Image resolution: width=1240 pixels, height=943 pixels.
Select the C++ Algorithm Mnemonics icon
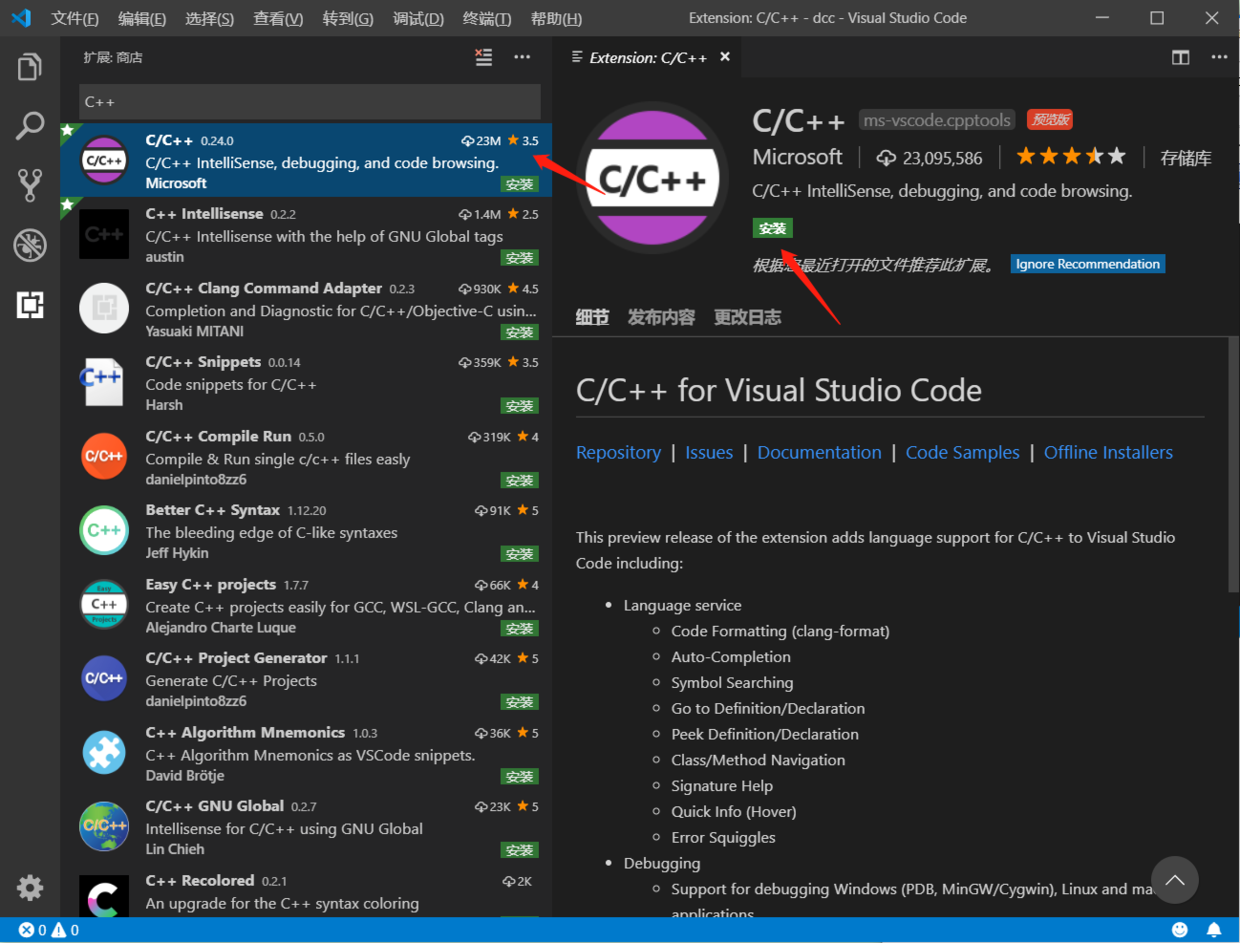tap(104, 752)
